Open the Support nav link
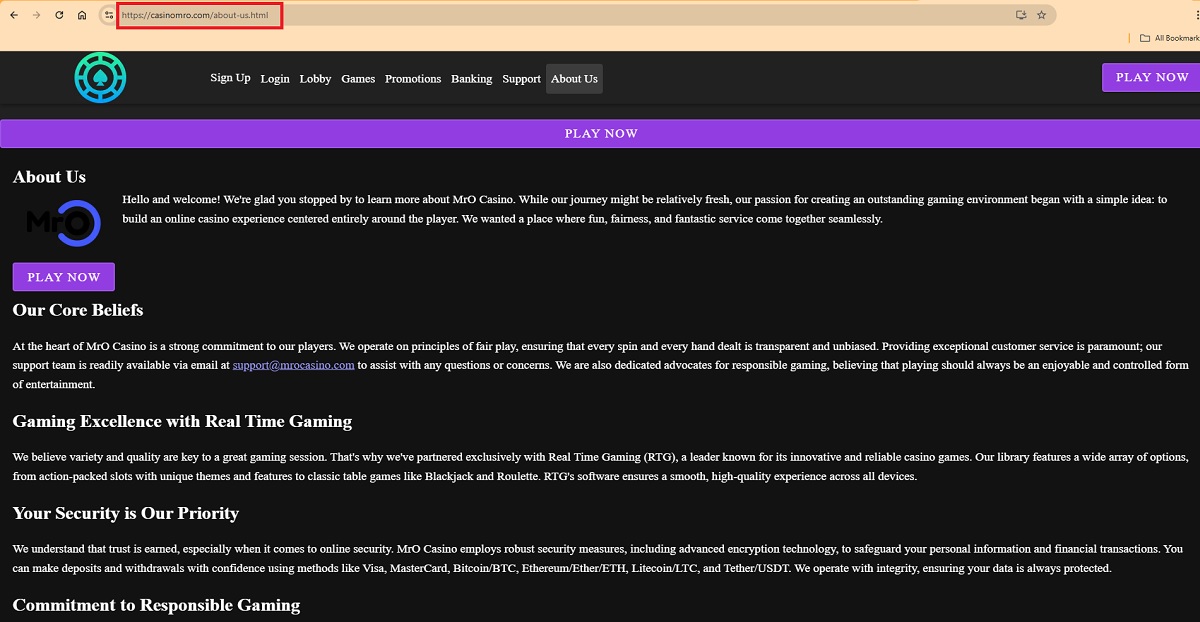Screen dimensions: 1200x622 point(521,79)
